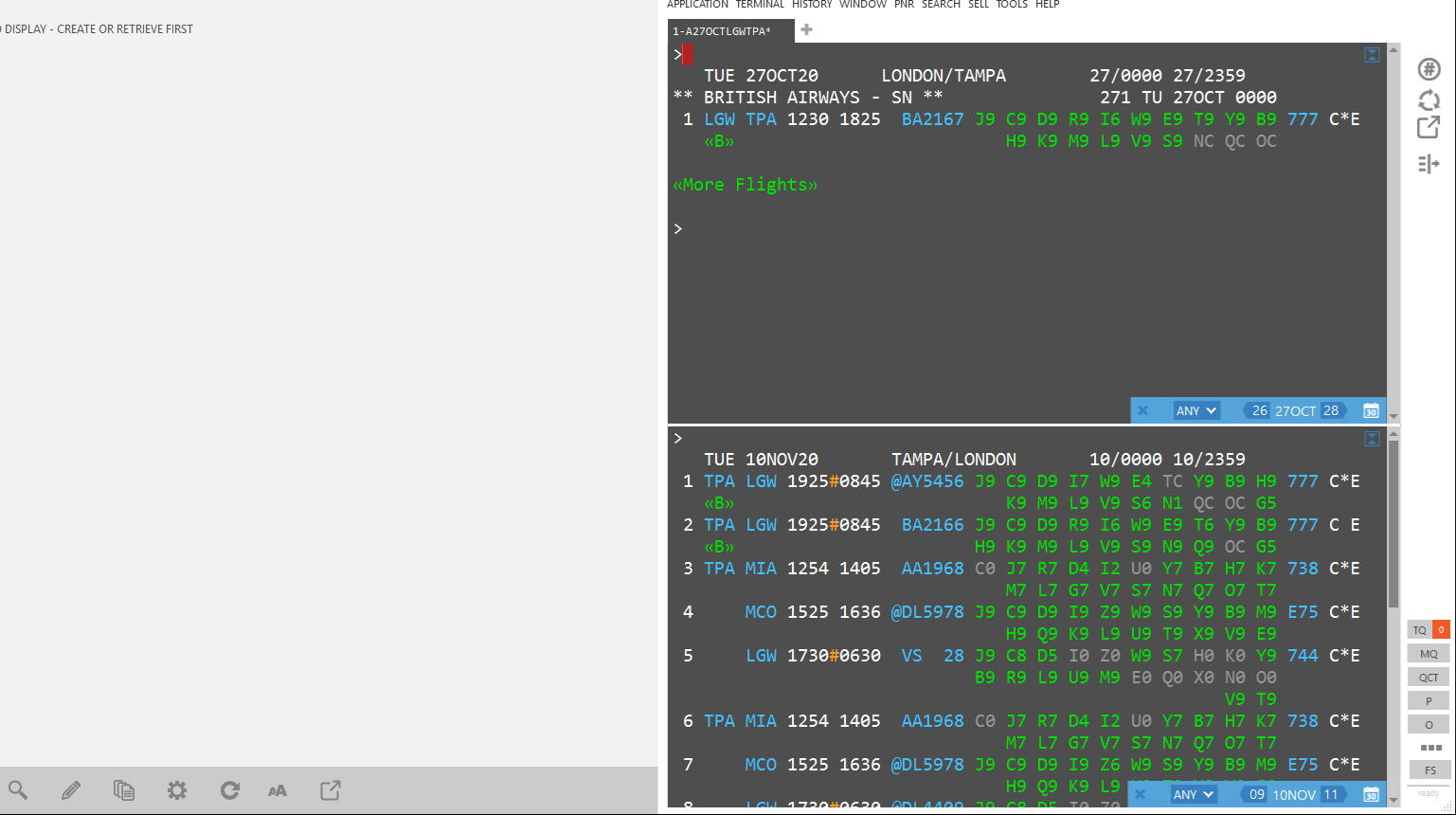Open settings gear in bottom toolbar
The image size is (1456, 815).
point(177,790)
